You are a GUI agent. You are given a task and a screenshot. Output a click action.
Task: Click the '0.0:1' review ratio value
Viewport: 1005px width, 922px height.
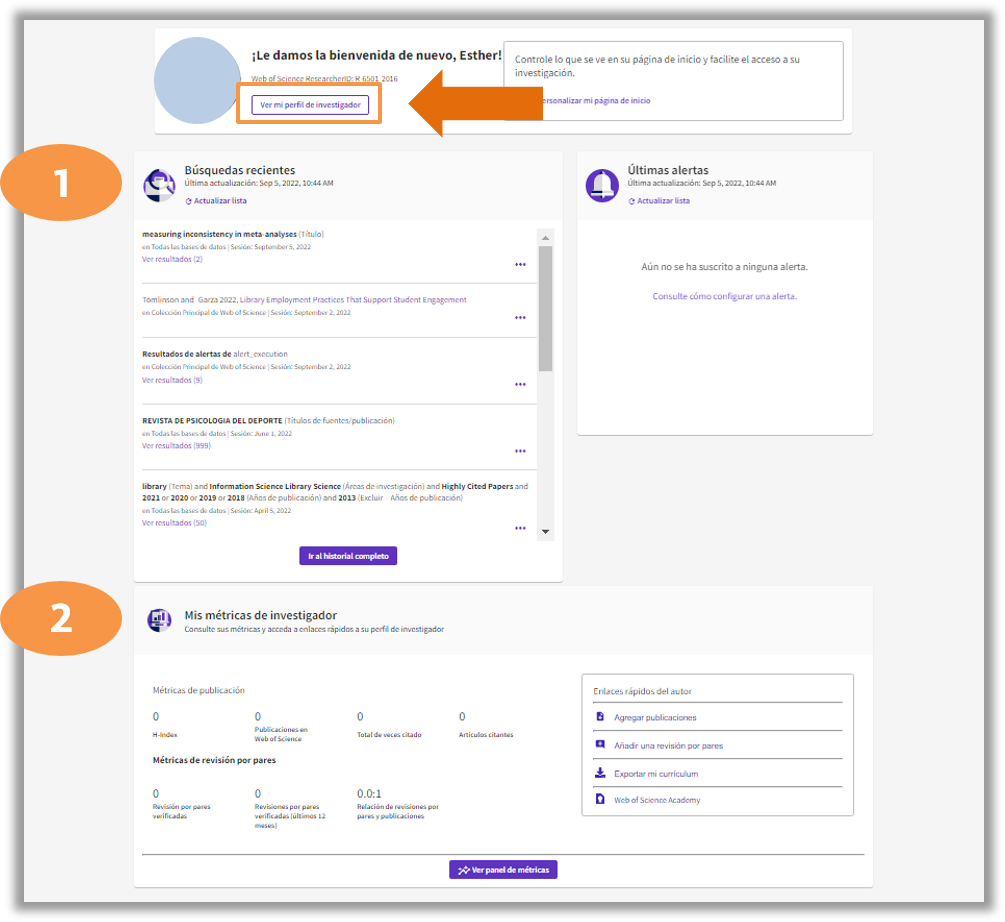[369, 793]
